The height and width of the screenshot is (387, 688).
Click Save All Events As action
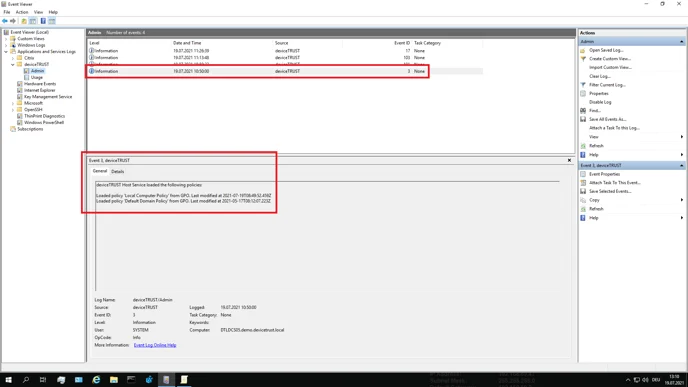(607, 119)
